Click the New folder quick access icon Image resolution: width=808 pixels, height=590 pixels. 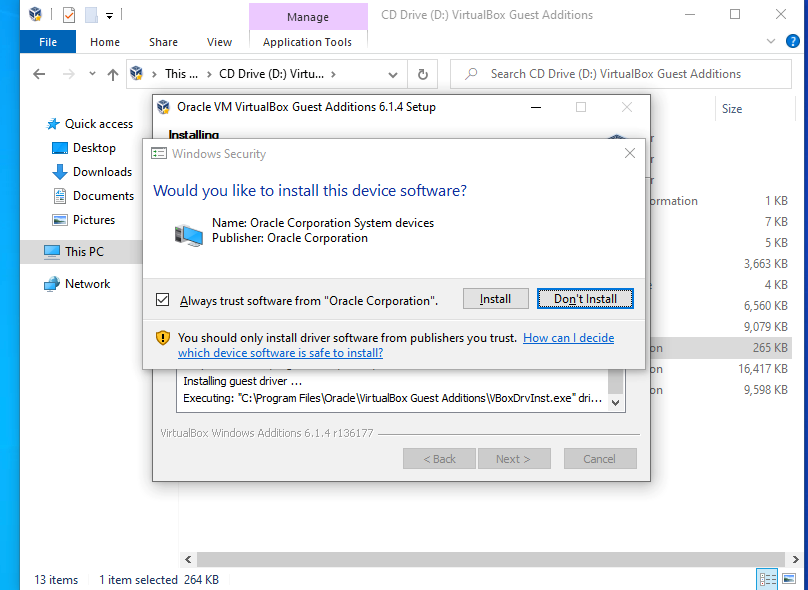pyautogui.click(x=92, y=15)
